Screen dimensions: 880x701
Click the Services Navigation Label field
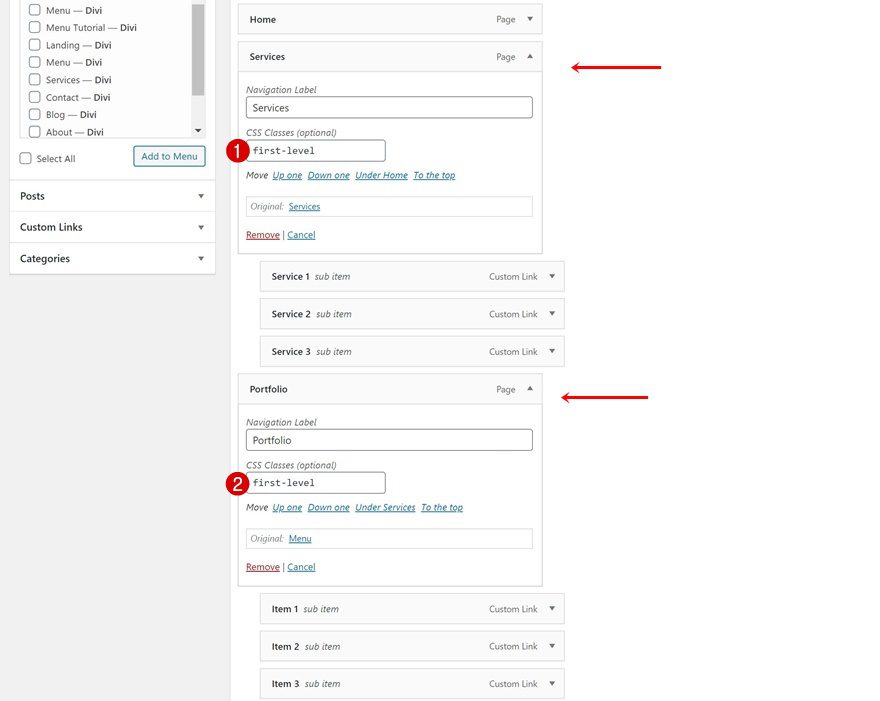[388, 107]
